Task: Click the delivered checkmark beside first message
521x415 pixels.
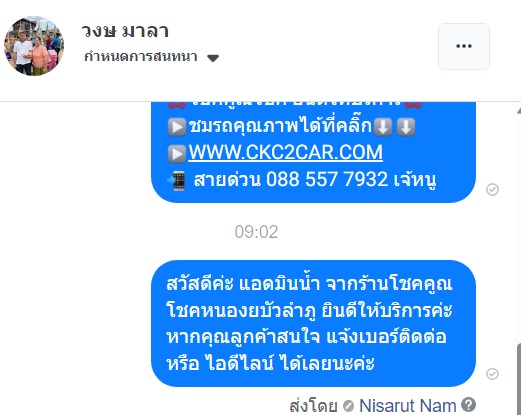Action: 492,189
